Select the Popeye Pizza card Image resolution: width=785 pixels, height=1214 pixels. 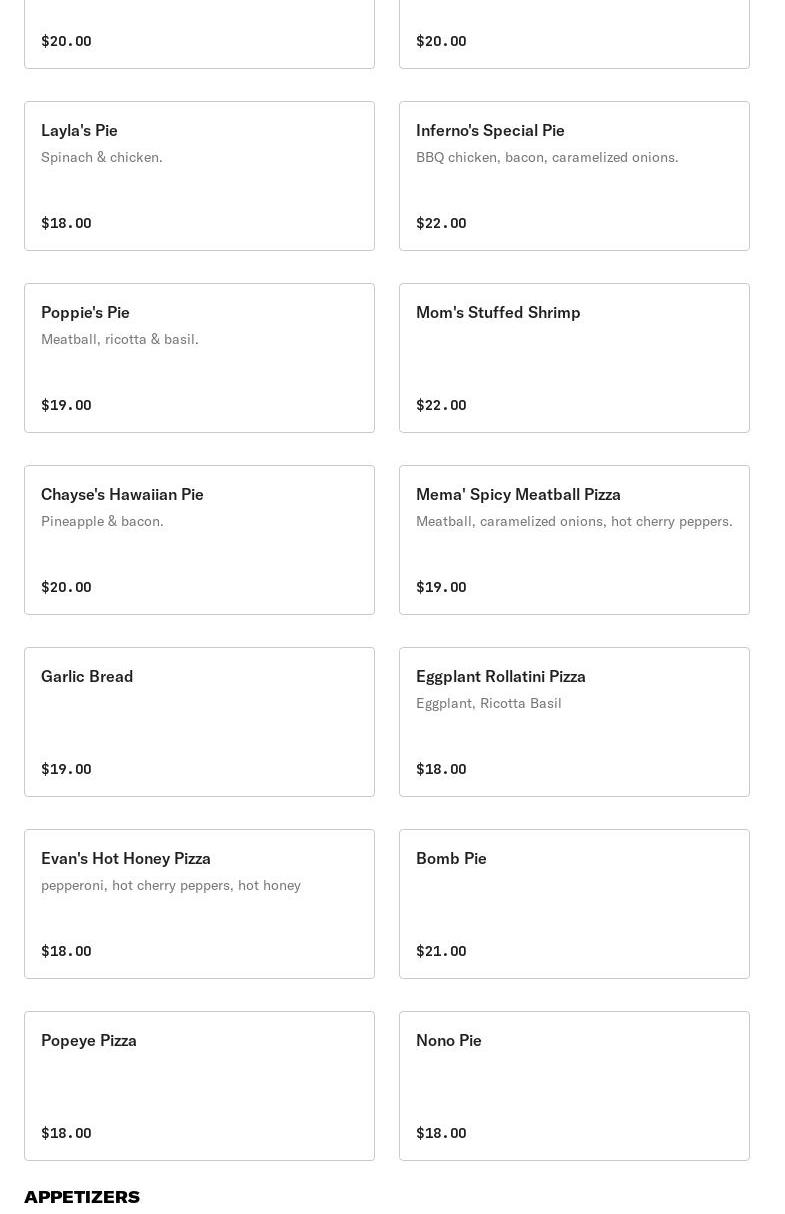(199, 1086)
